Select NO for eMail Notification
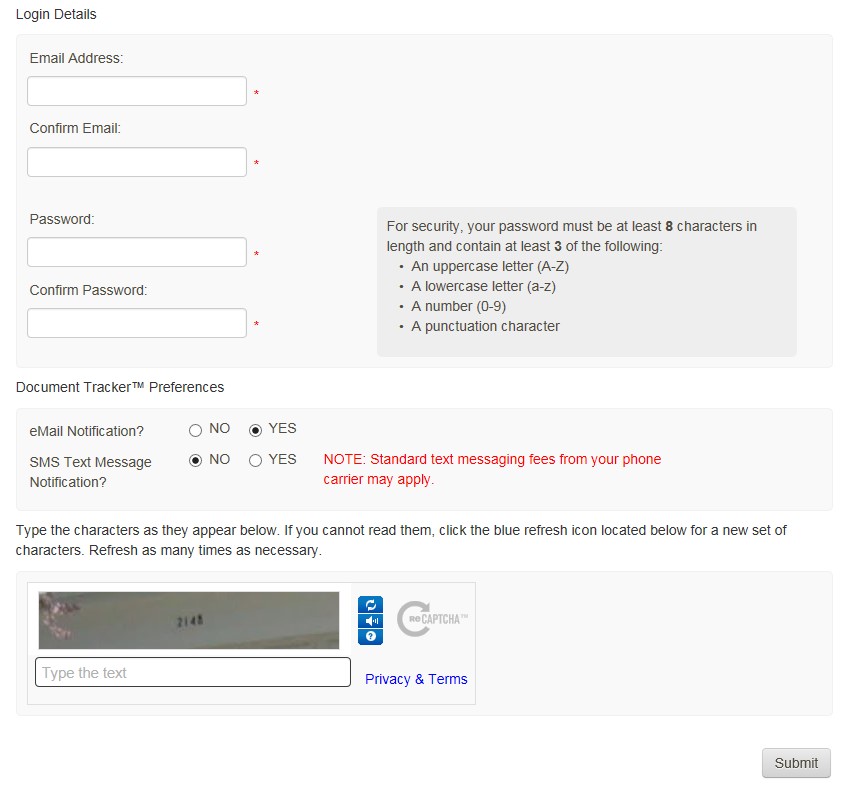 coord(195,430)
